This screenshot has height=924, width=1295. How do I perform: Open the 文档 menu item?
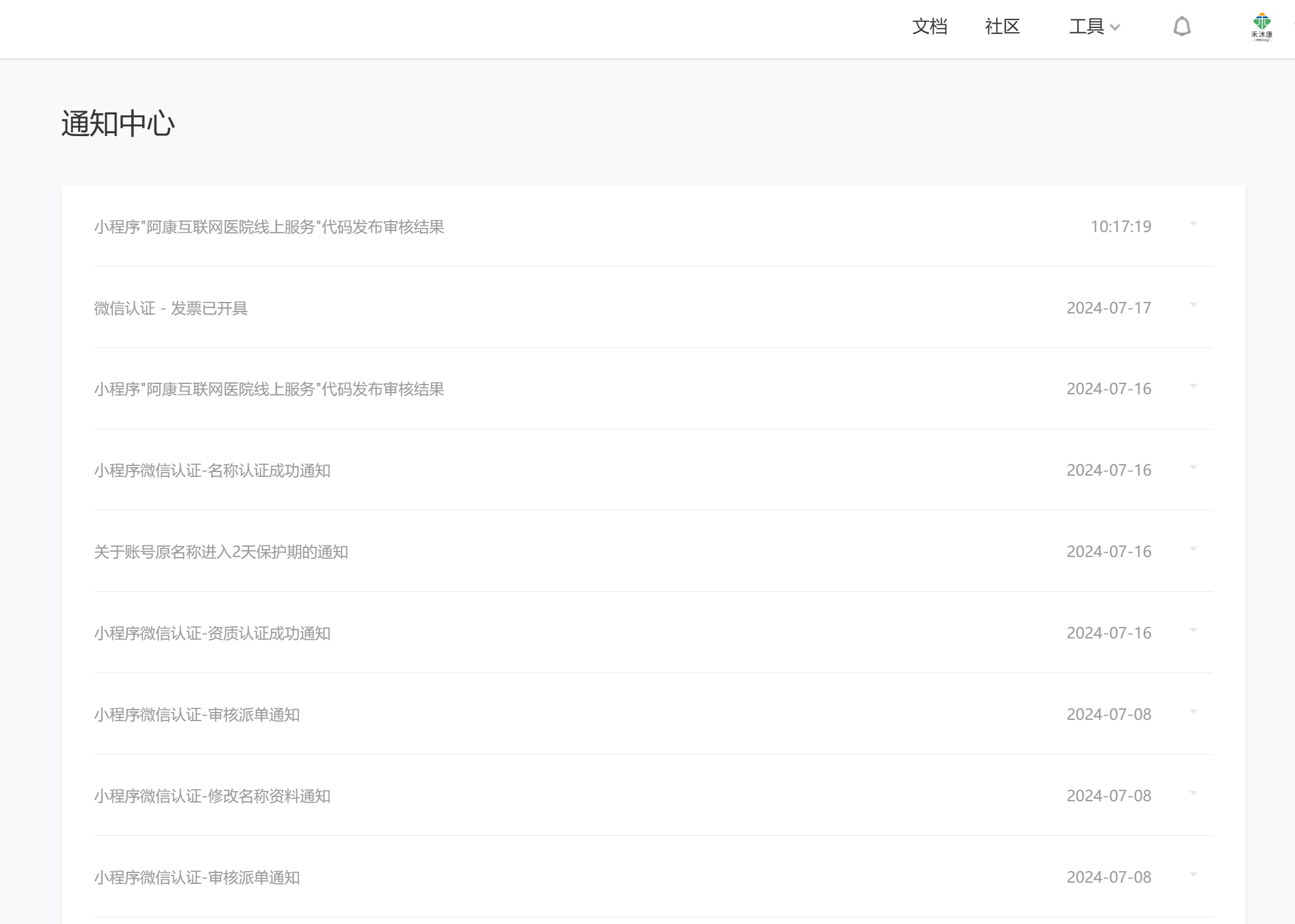929,27
